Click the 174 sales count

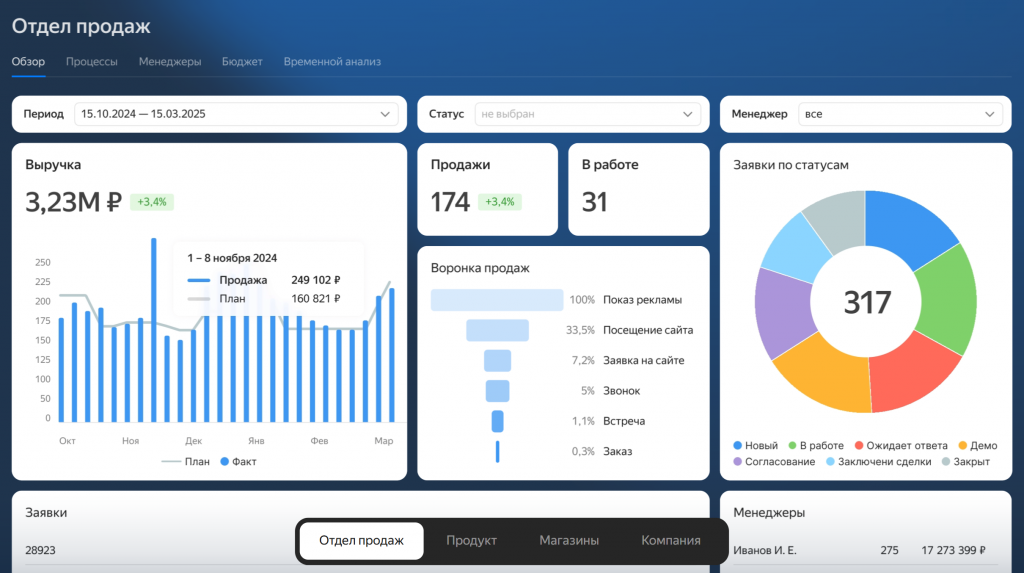pyautogui.click(x=450, y=202)
